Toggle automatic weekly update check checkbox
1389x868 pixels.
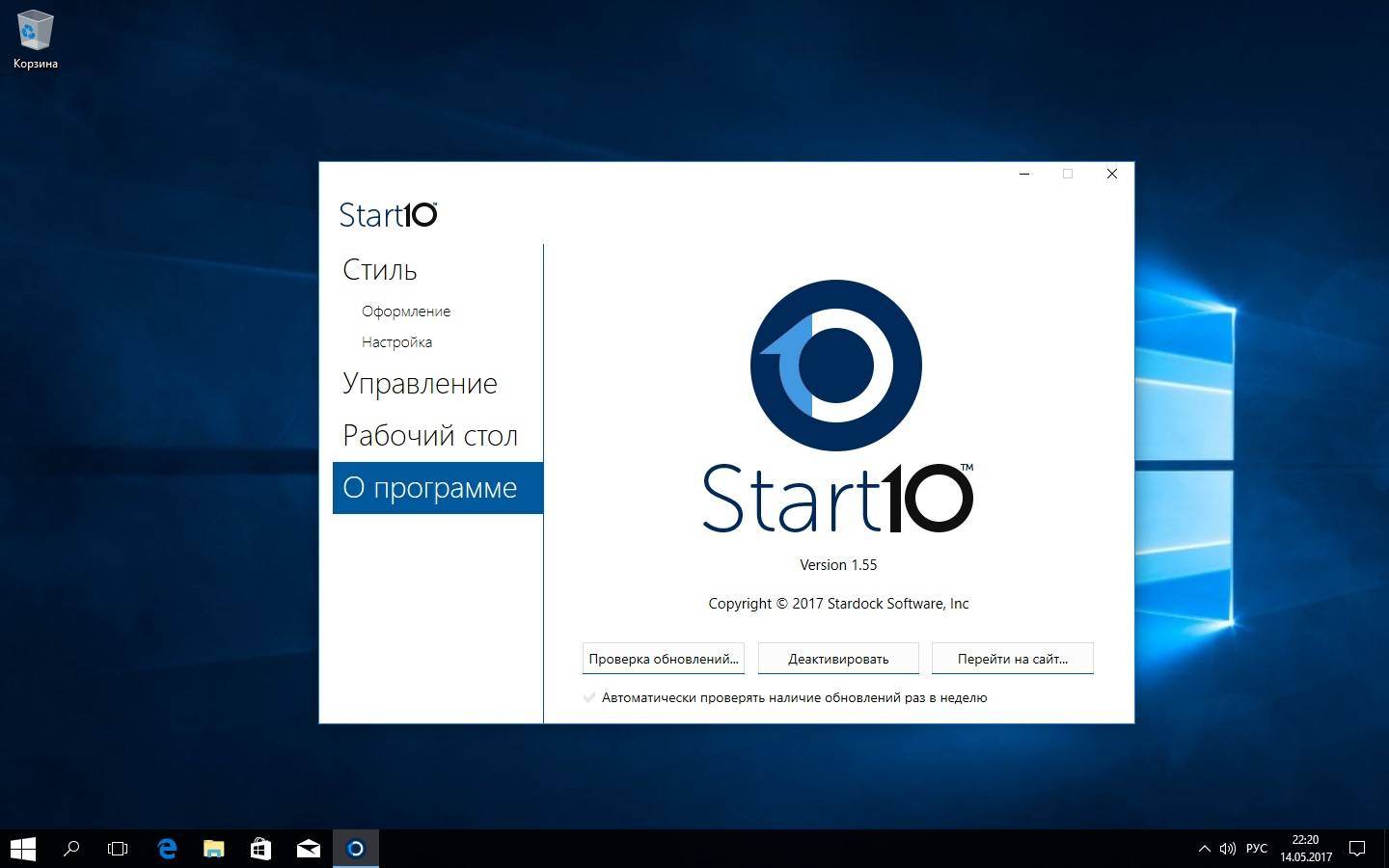pyautogui.click(x=589, y=697)
